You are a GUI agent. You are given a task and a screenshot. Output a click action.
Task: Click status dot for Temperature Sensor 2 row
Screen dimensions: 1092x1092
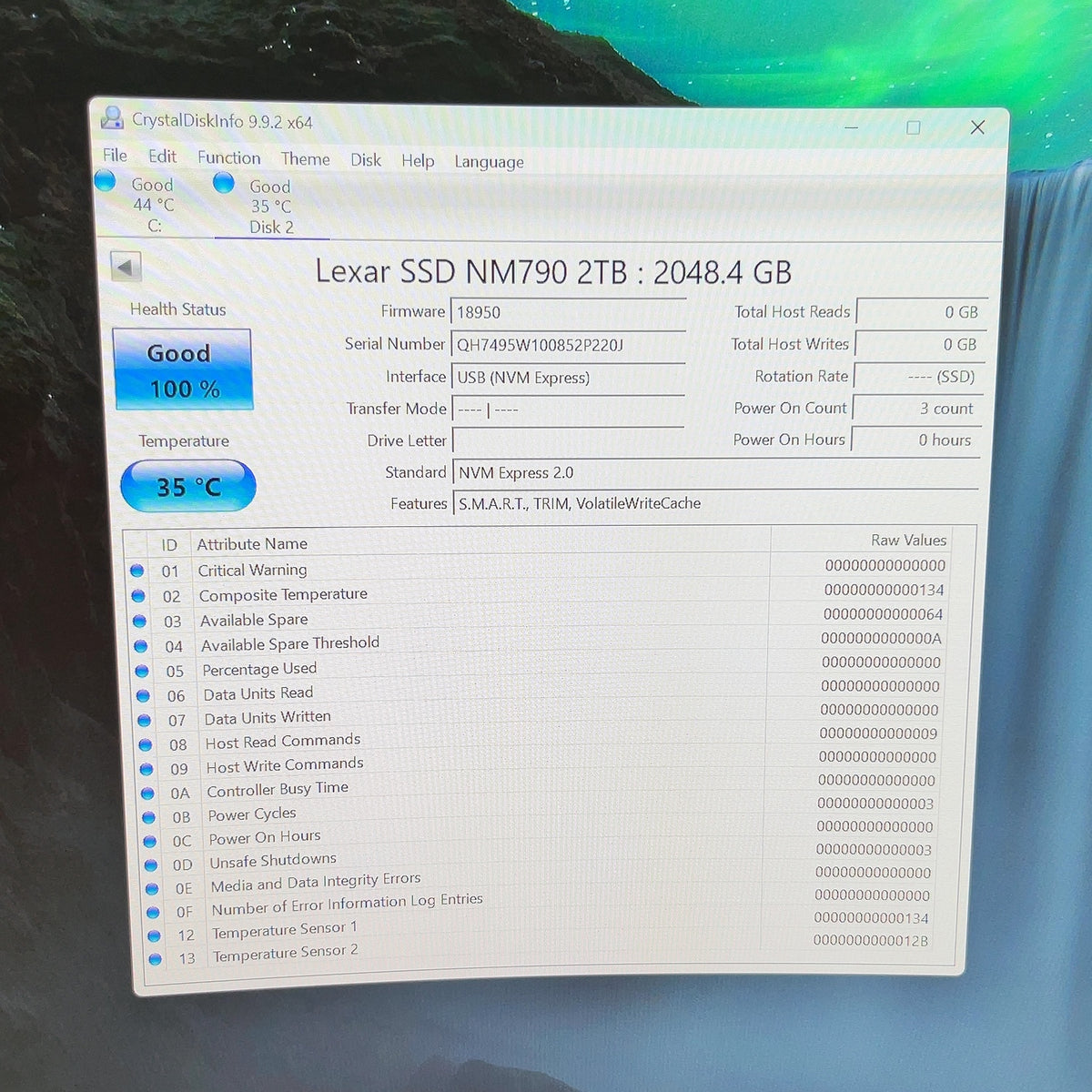coord(155,958)
